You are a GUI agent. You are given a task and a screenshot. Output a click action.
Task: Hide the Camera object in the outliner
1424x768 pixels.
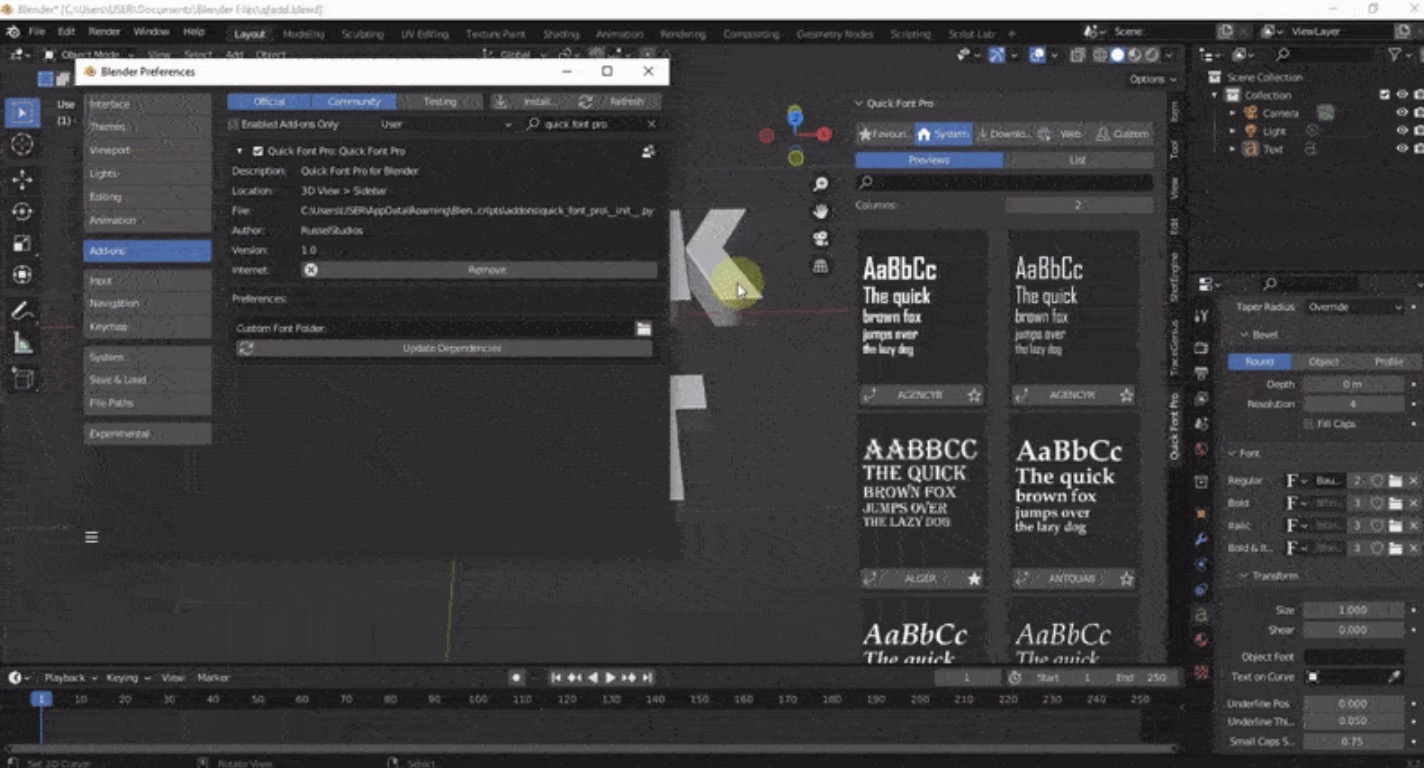1402,113
